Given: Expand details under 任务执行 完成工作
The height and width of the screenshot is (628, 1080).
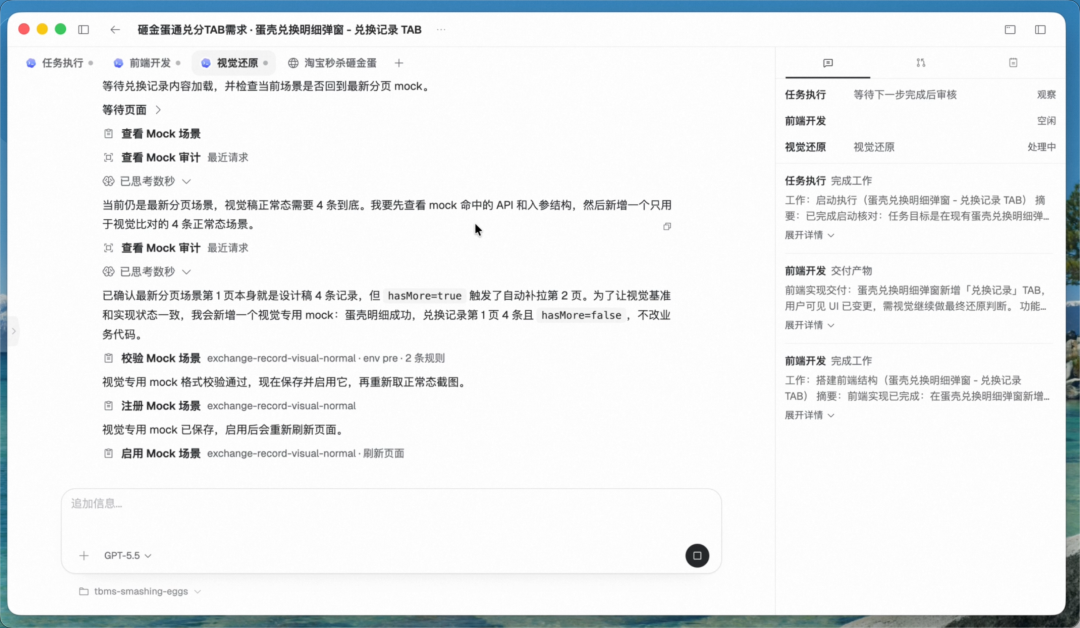Looking at the screenshot, I should (x=809, y=236).
